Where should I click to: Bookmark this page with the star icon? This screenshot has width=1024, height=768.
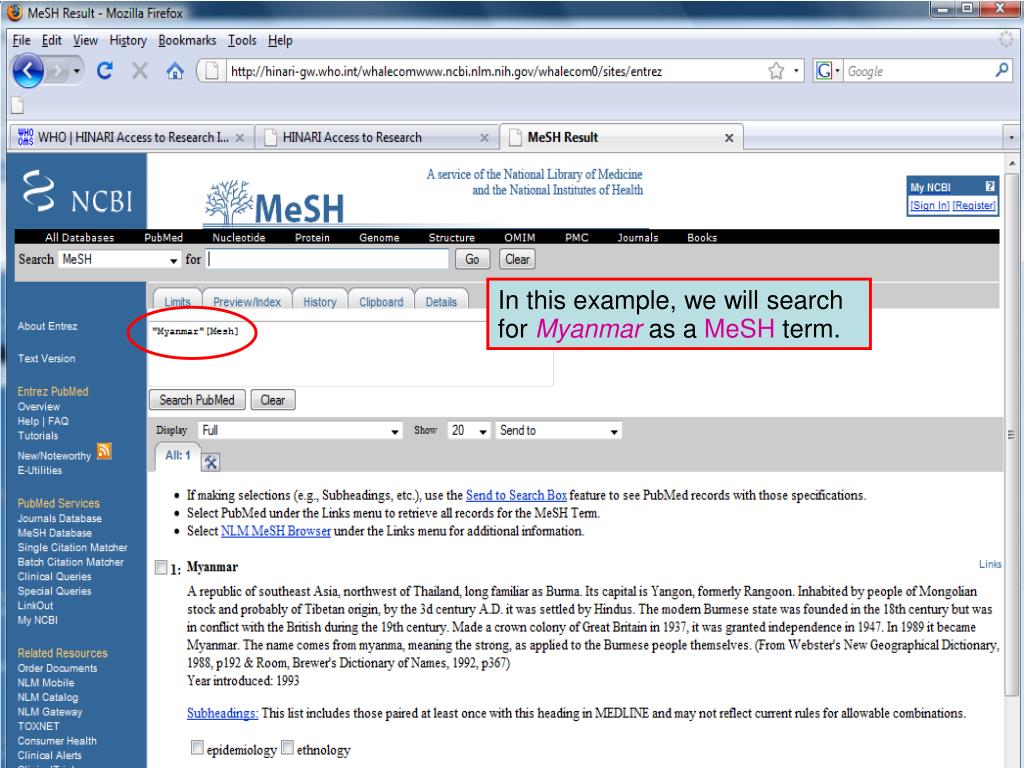click(x=776, y=71)
